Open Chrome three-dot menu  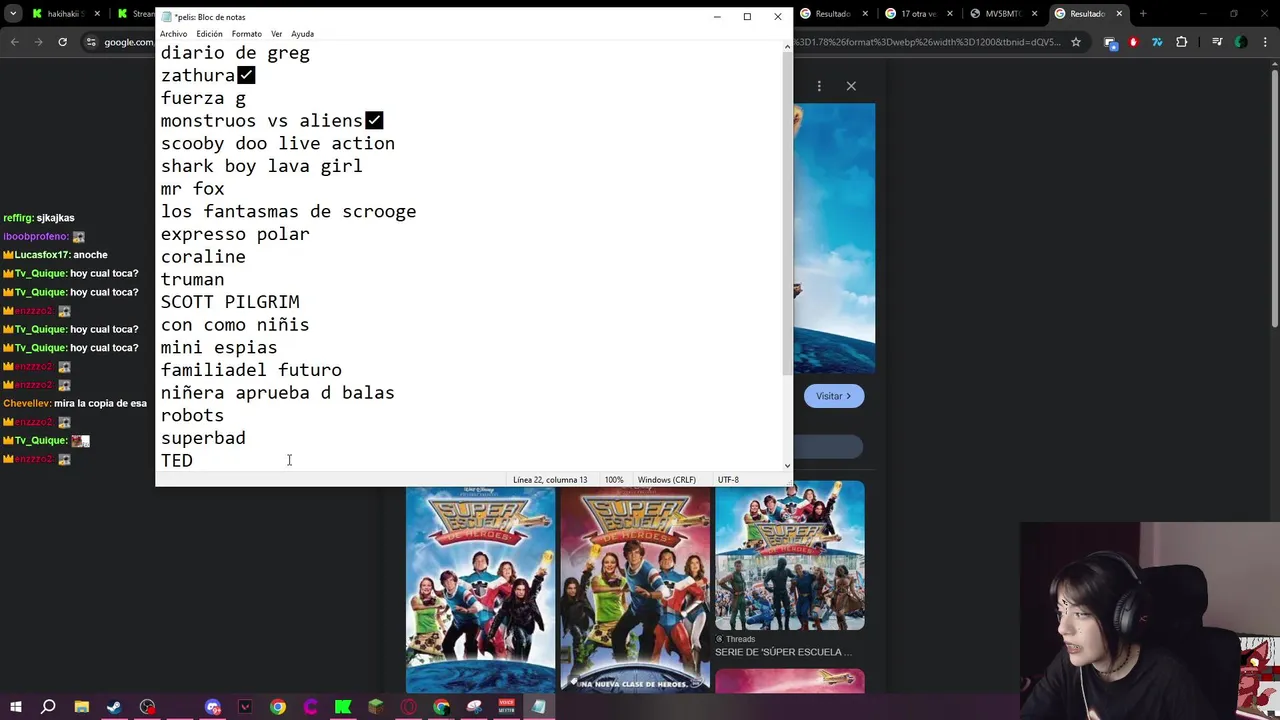(1265, 42)
